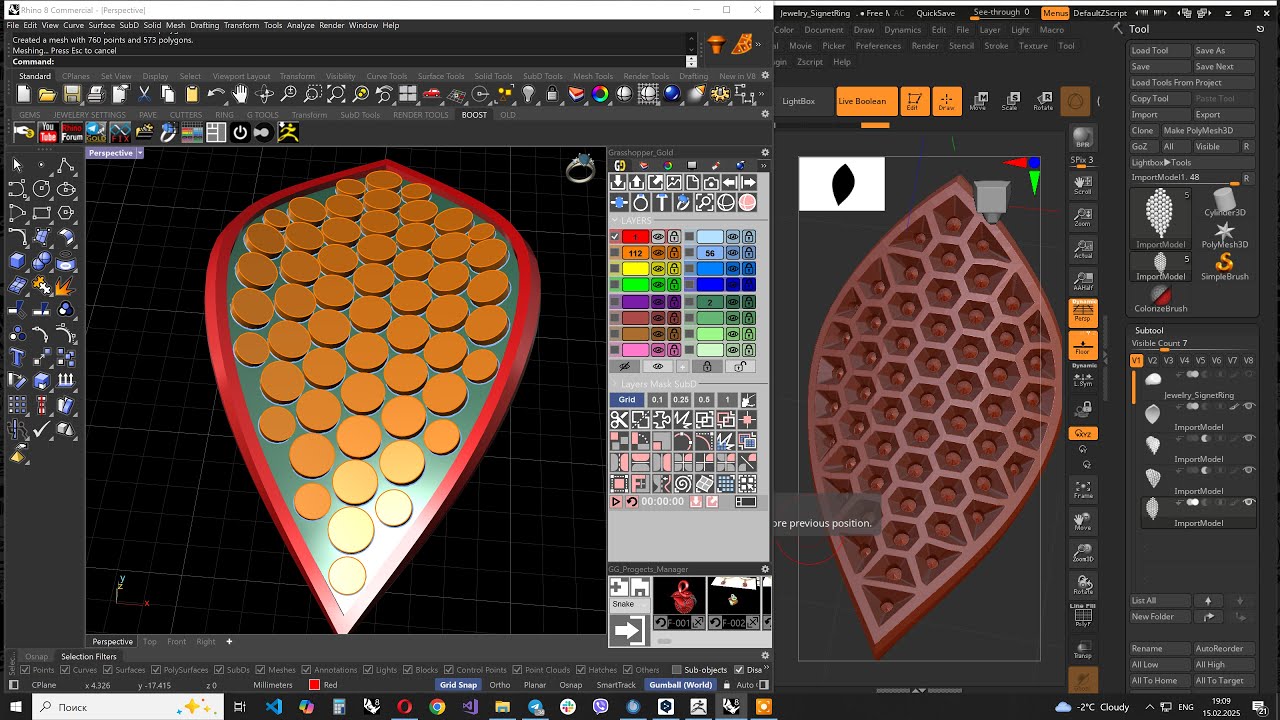Select the Pan hand tool
The width and height of the screenshot is (1280, 720).
(240, 94)
